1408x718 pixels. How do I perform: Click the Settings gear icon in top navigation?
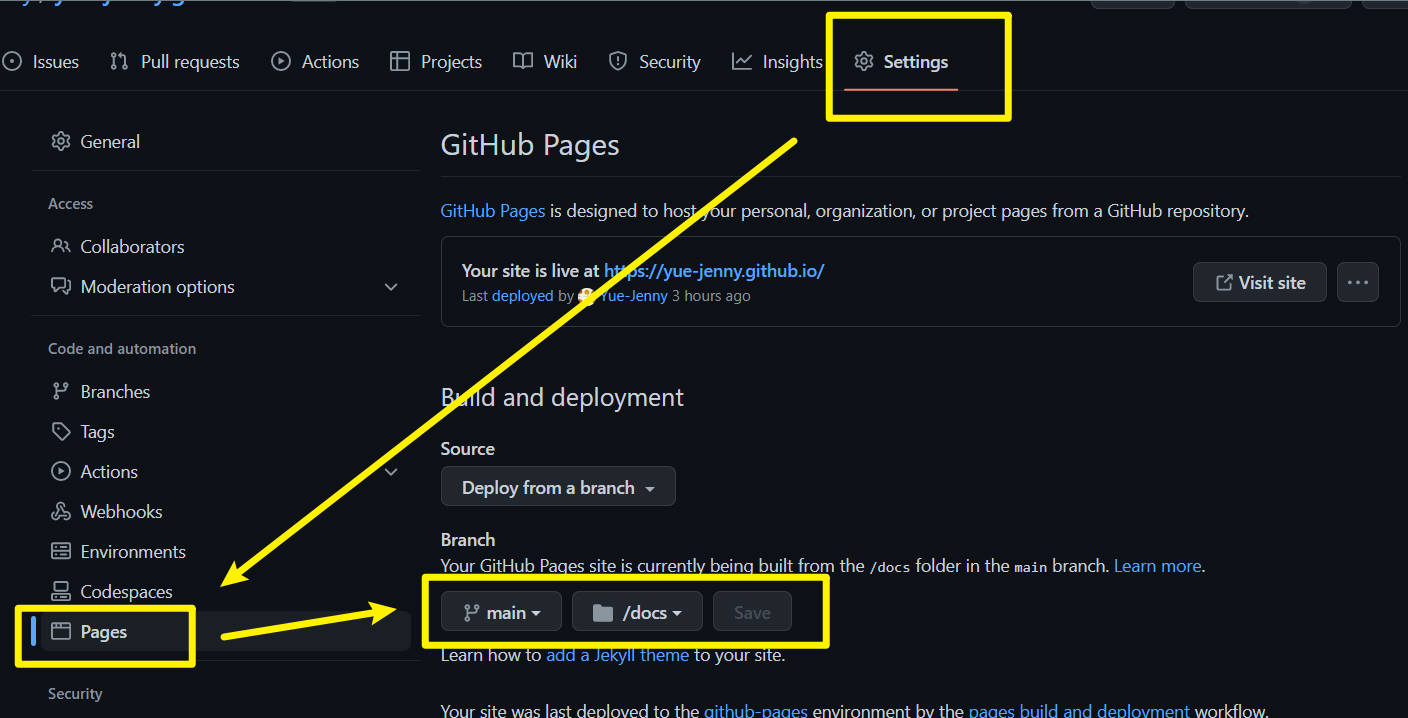[864, 62]
